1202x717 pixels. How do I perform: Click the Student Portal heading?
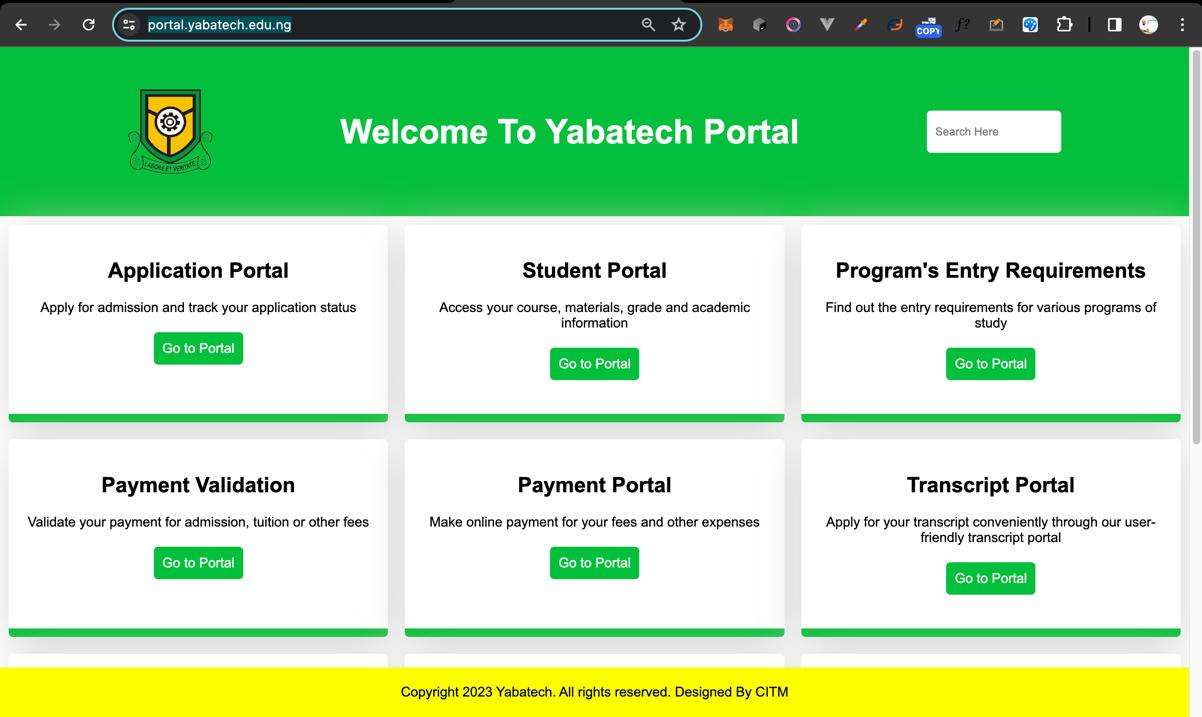pyautogui.click(x=594, y=271)
